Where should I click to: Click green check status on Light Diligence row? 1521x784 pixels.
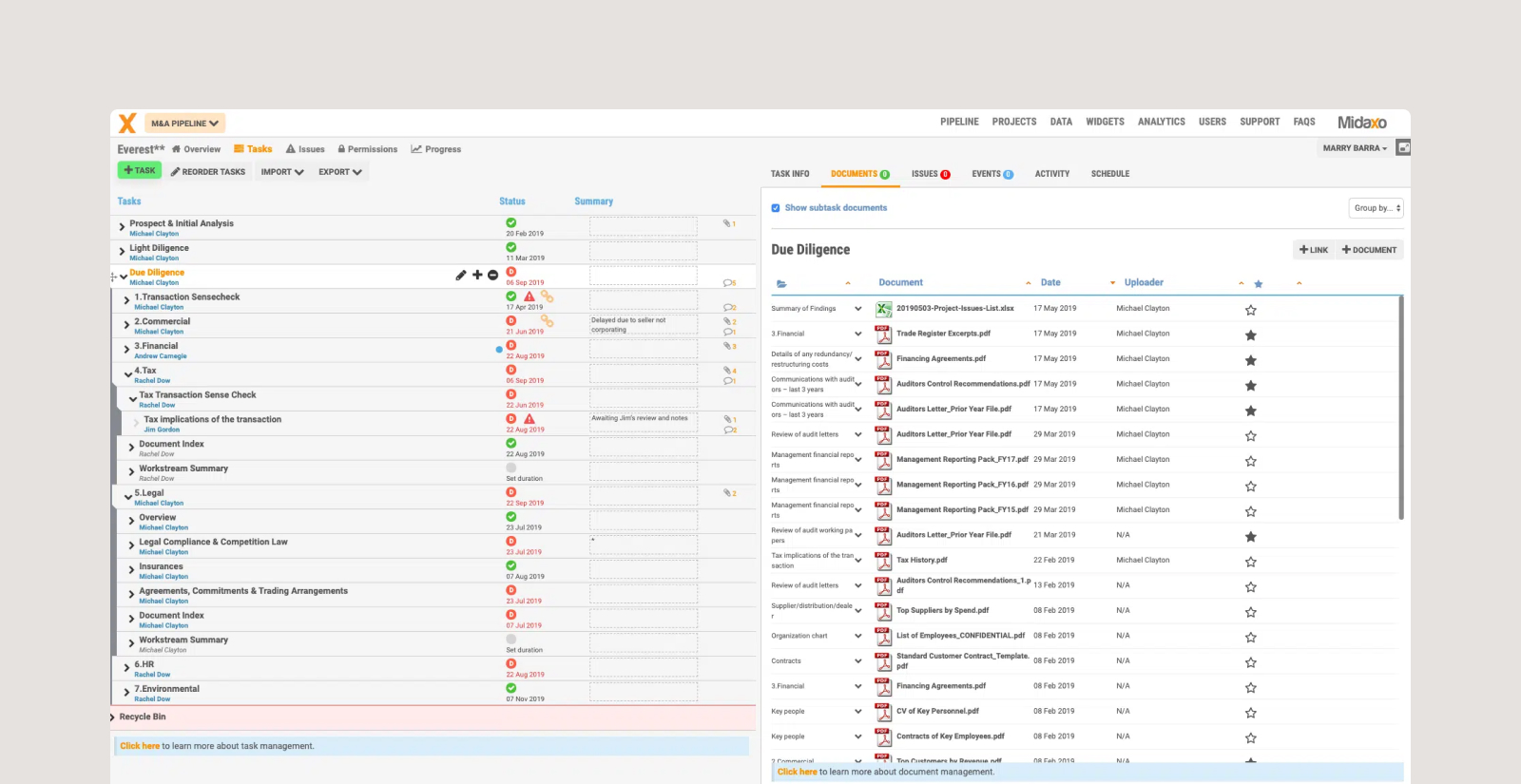click(x=511, y=247)
